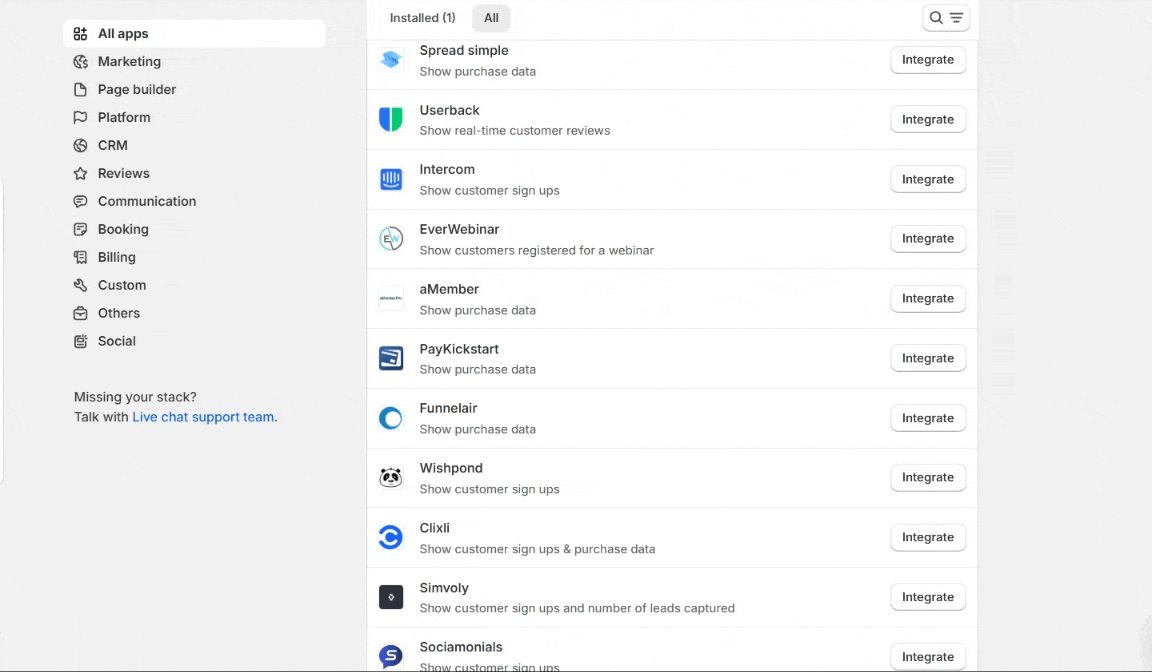The image size is (1152, 672).
Task: Click the Intercom app logo
Action: tap(391, 179)
